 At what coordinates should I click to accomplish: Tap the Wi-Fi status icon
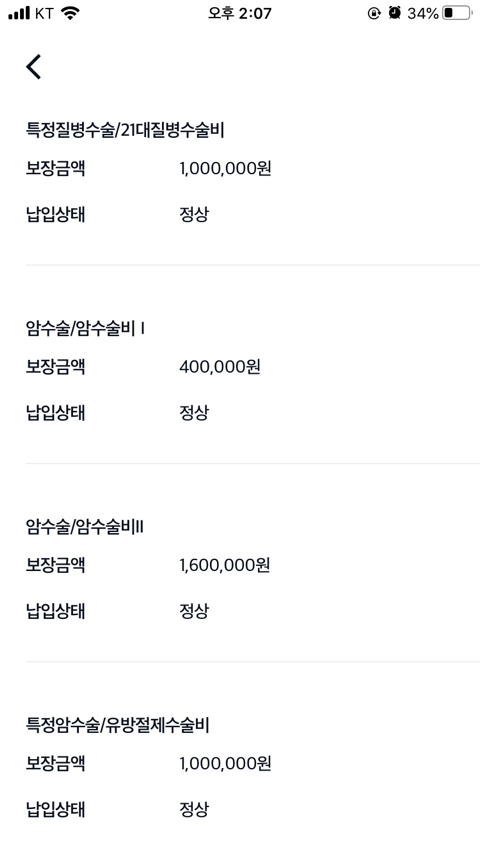tap(70, 14)
